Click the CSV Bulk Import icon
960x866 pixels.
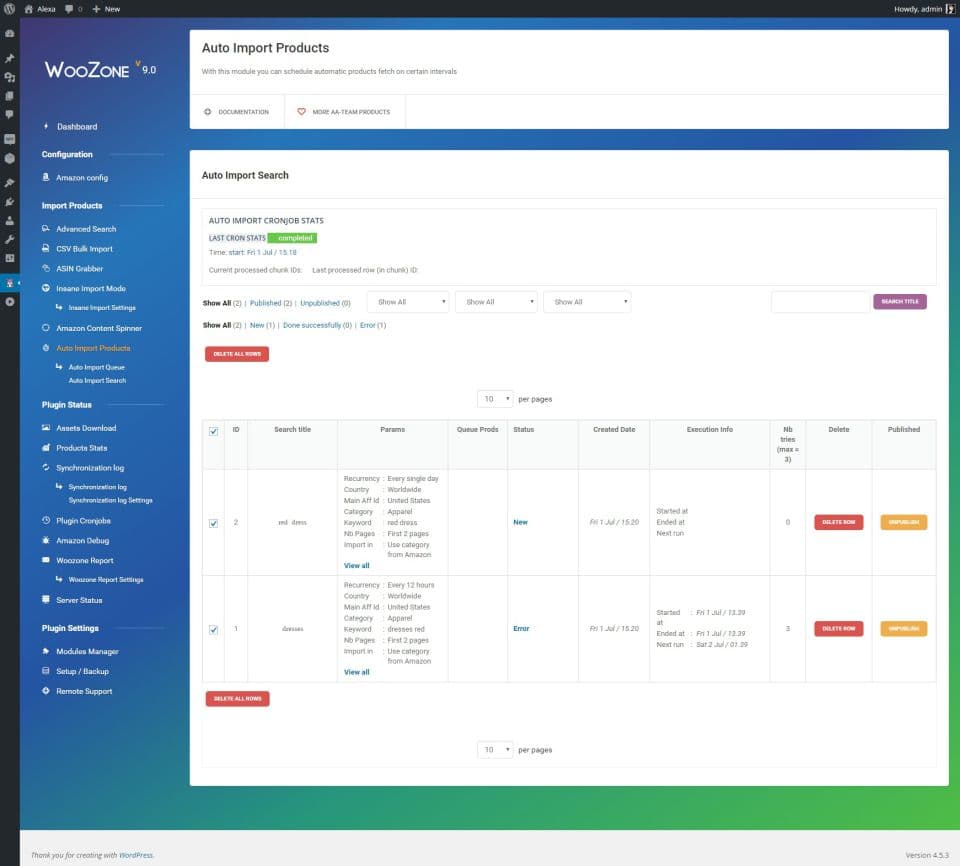click(x=46, y=248)
